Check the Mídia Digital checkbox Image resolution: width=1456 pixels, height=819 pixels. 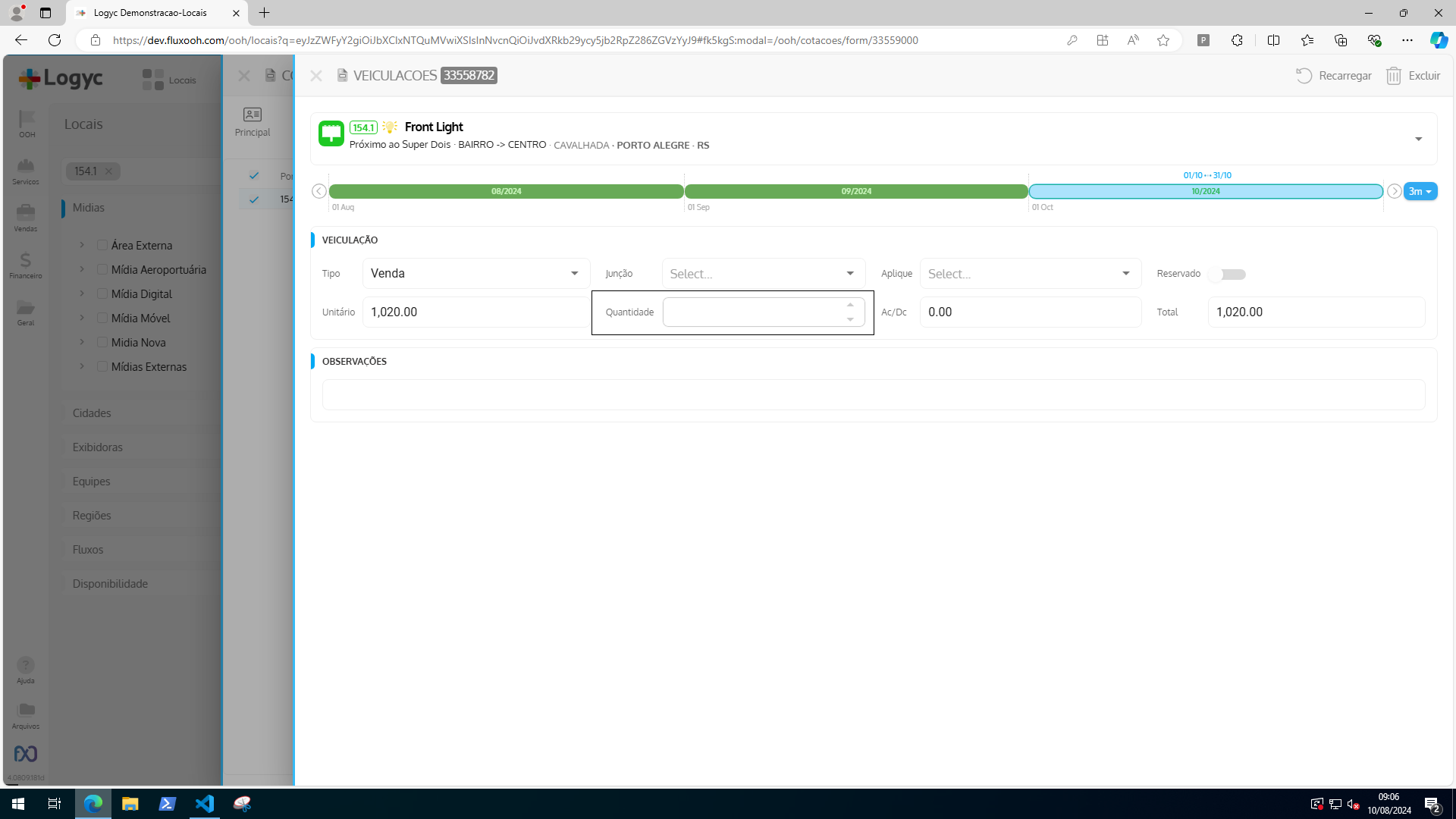point(102,294)
